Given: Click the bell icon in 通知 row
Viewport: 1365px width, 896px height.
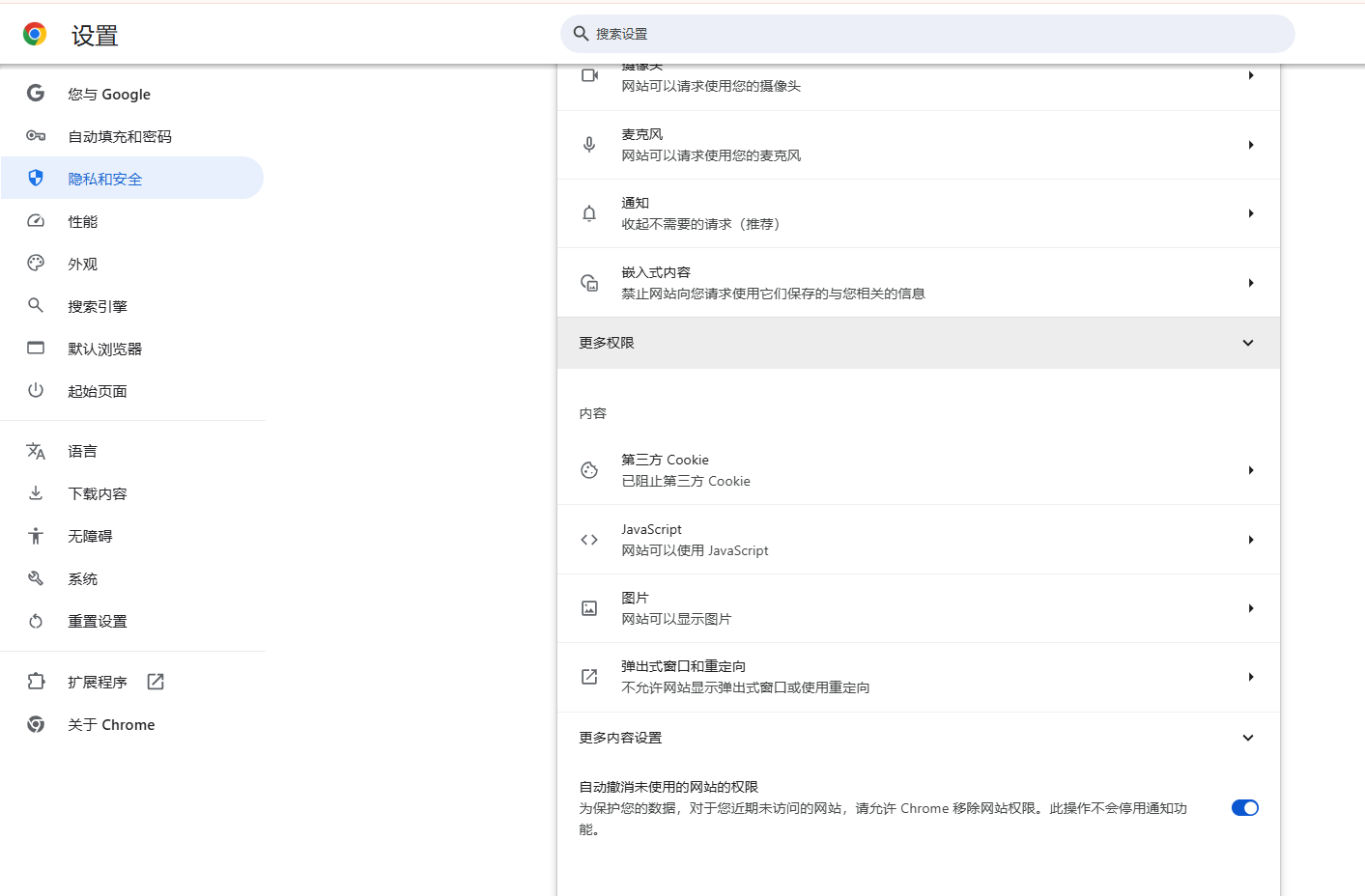Looking at the screenshot, I should pos(589,213).
